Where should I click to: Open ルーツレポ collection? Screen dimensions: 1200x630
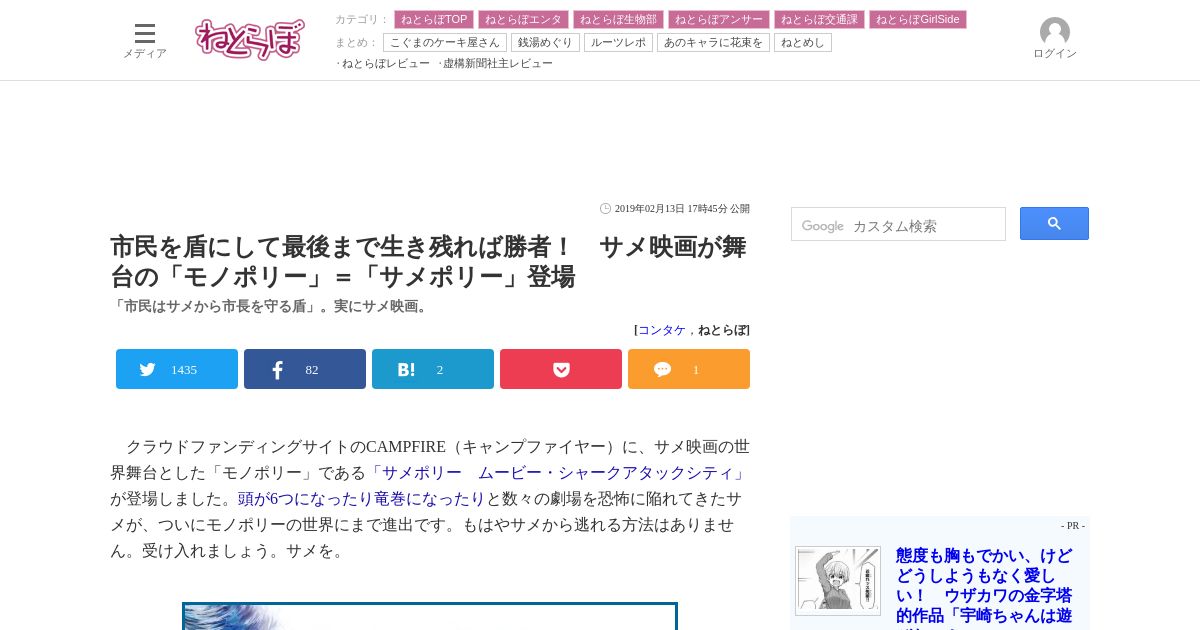[618, 42]
